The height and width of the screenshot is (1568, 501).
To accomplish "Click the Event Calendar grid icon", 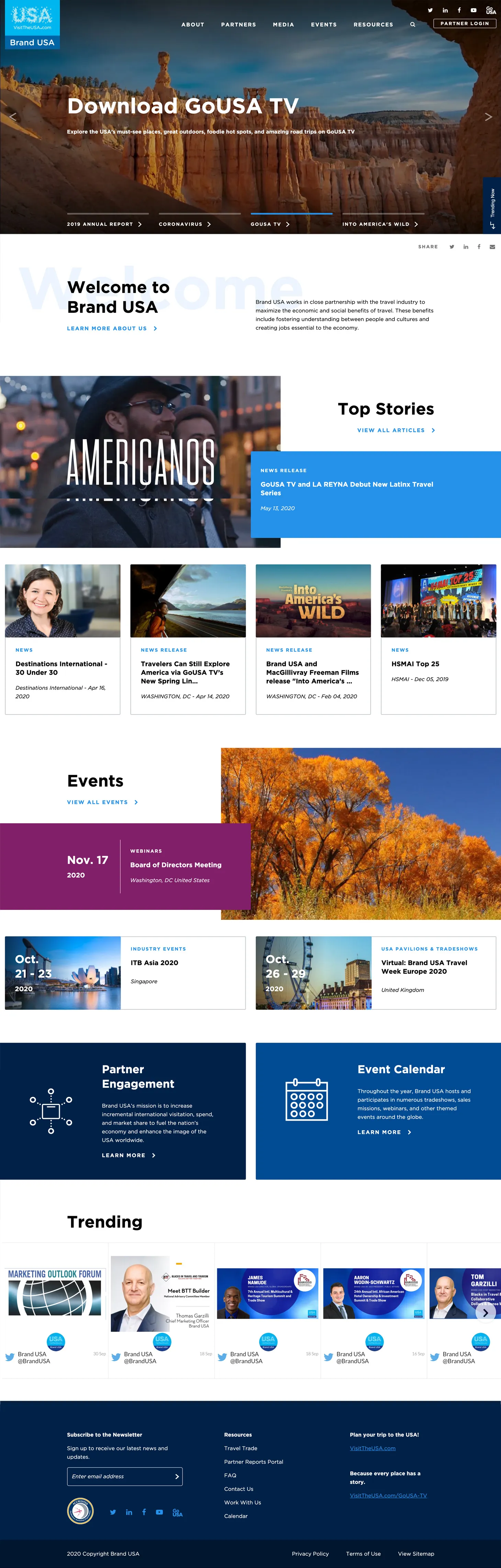I will (307, 1100).
